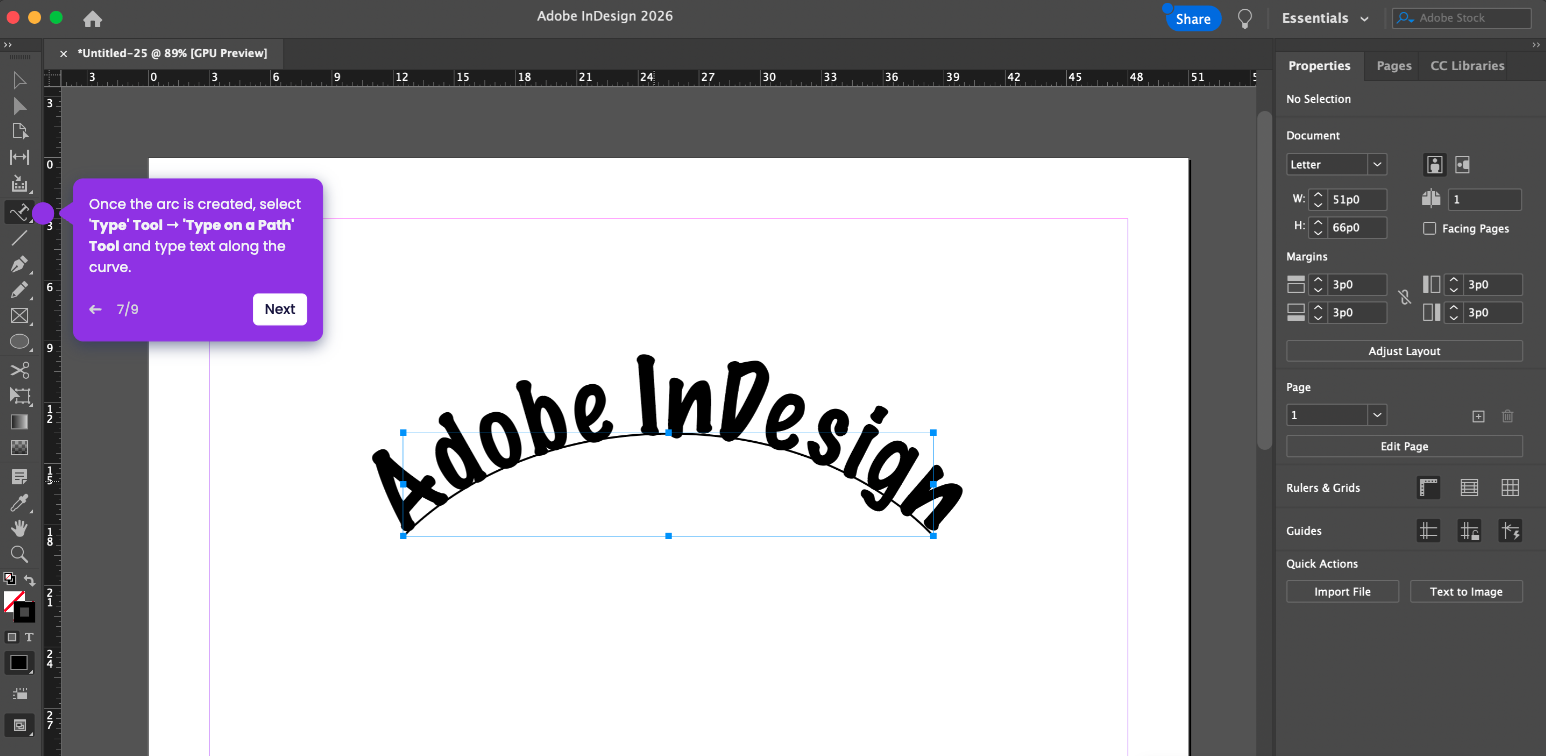This screenshot has height=756, width=1546.
Task: Select the Rectangle Frame tool
Action: [x=19, y=316]
